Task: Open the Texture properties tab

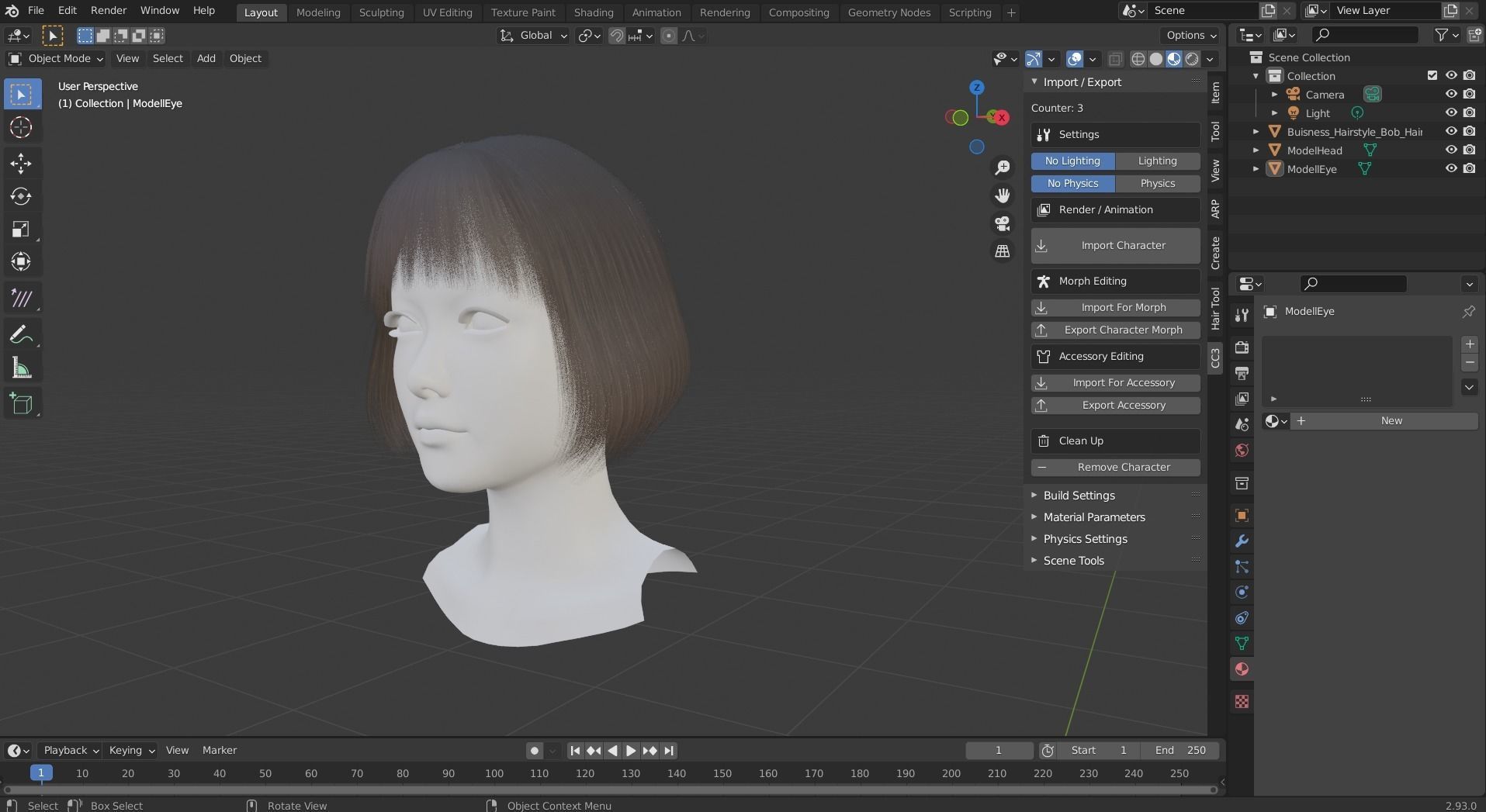Action: [x=1242, y=702]
